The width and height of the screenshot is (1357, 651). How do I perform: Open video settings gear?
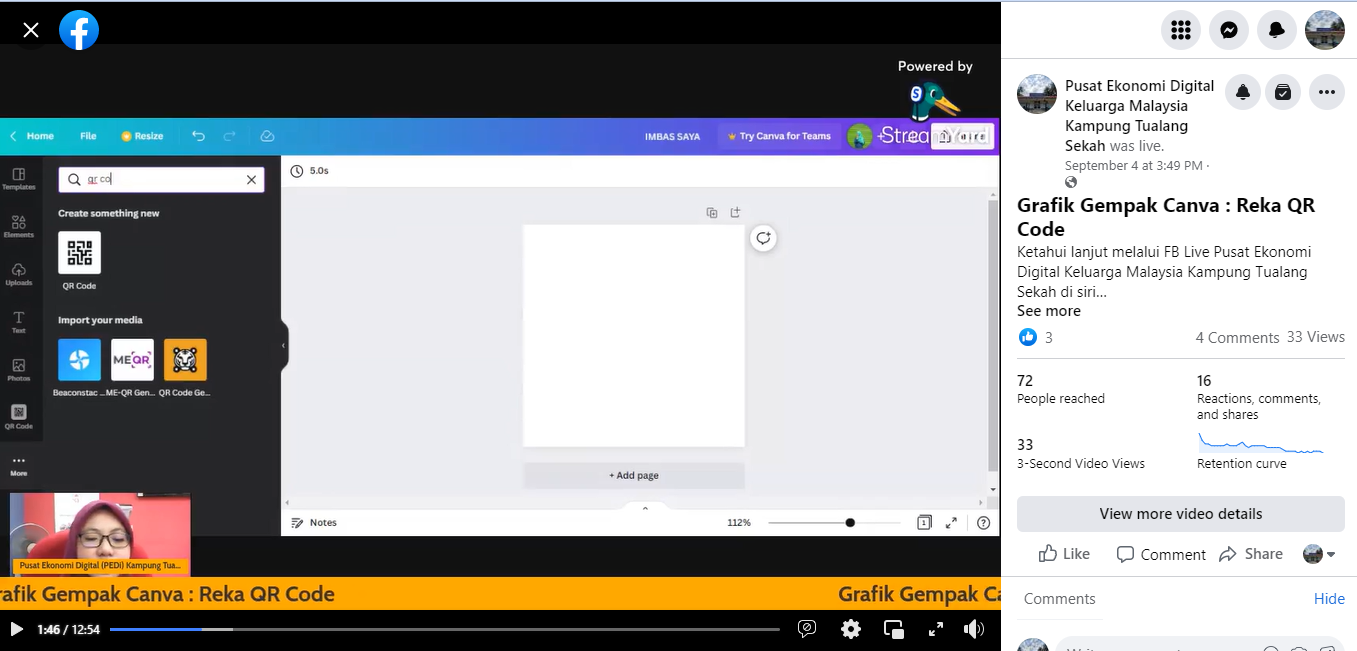(851, 629)
